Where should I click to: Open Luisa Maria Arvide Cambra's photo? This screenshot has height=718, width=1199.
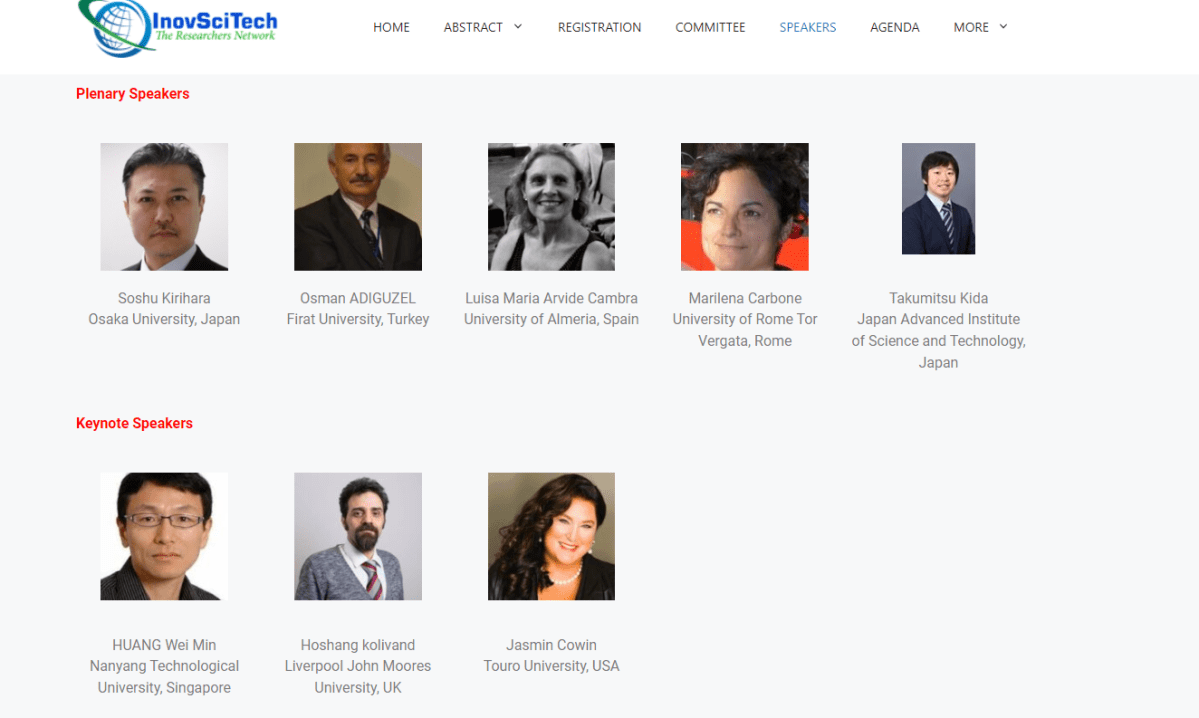551,206
